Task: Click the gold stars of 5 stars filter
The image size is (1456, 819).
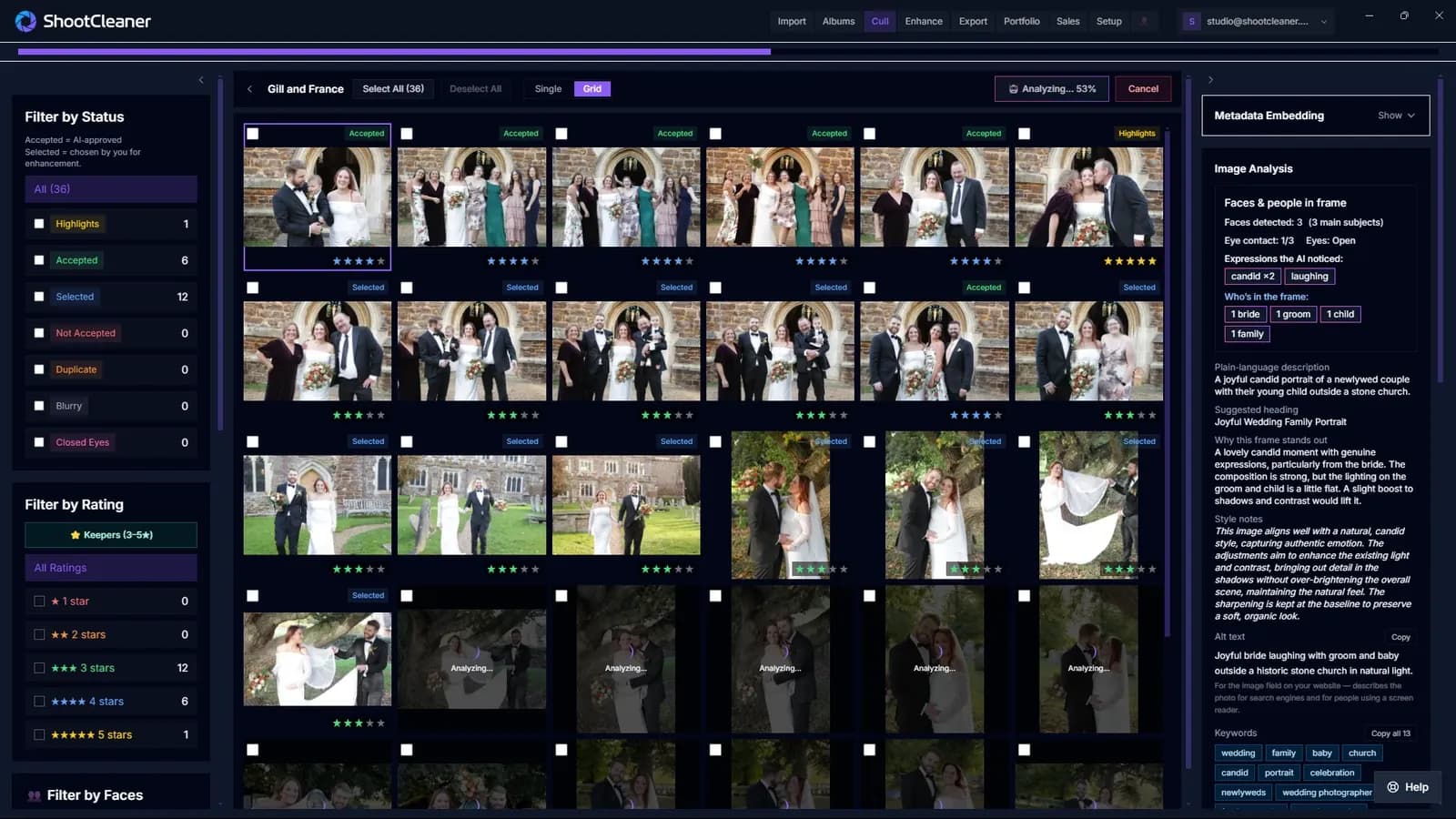Action: 73,735
